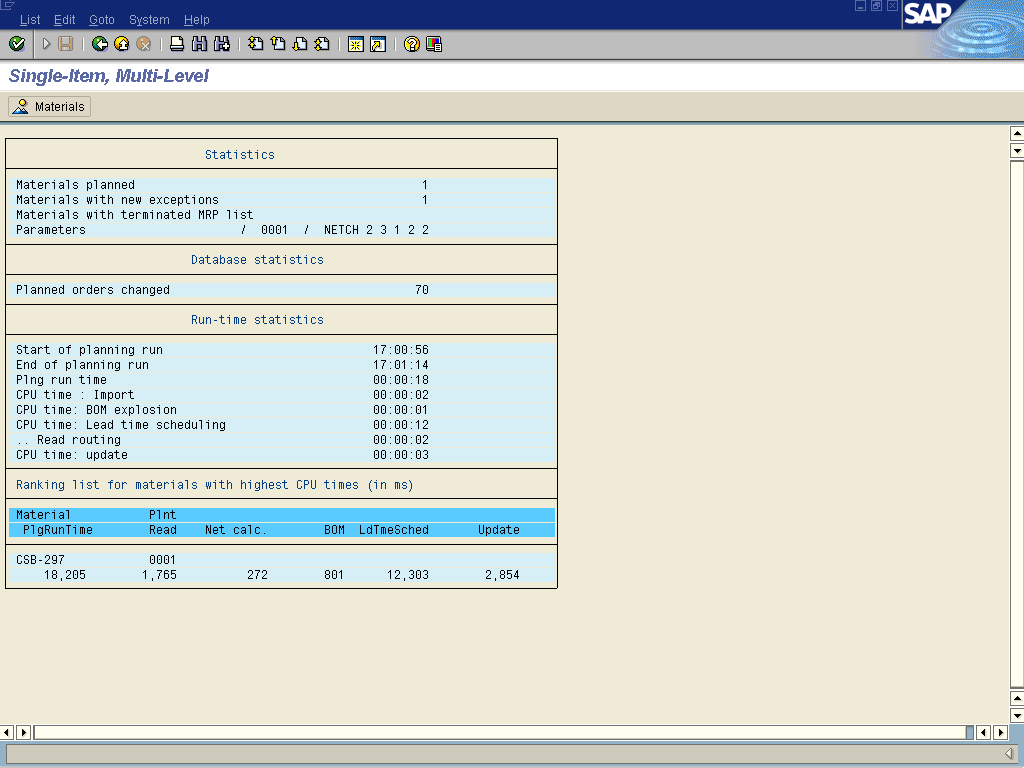
Task: Click the '.. Read routing' row
Action: tap(281, 440)
